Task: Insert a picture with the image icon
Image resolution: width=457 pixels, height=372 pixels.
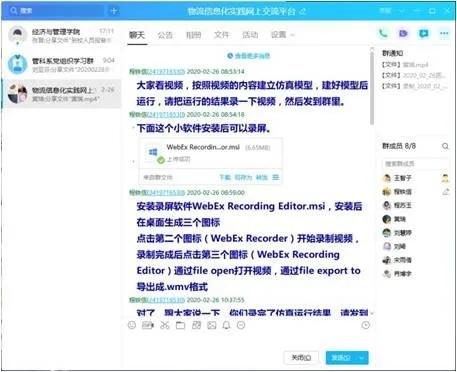Action: tap(212, 325)
